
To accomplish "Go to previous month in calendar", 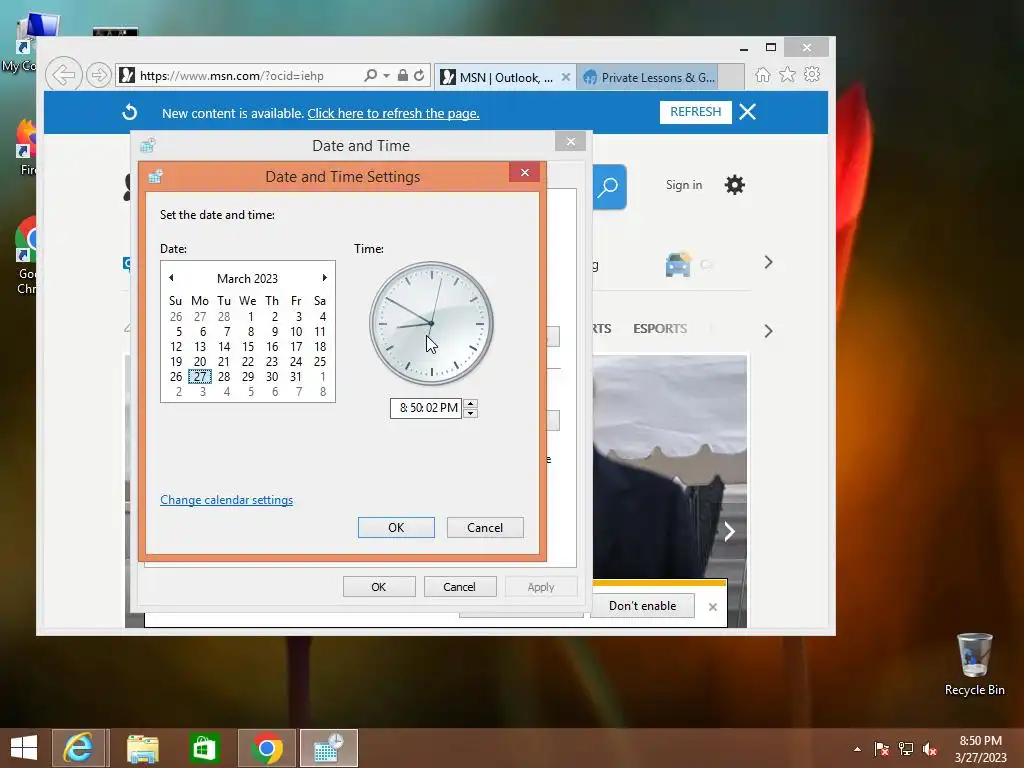I will click(x=171, y=278).
